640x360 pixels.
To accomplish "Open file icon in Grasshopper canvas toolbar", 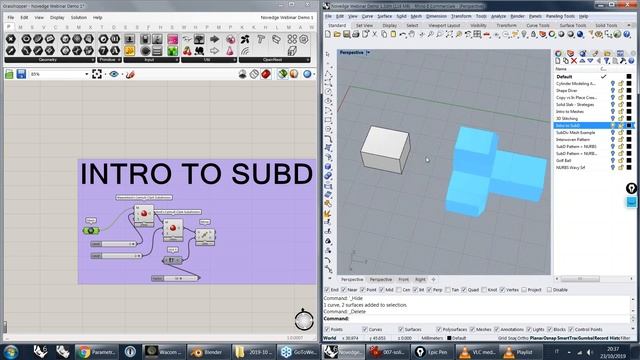I will click(x=9, y=74).
